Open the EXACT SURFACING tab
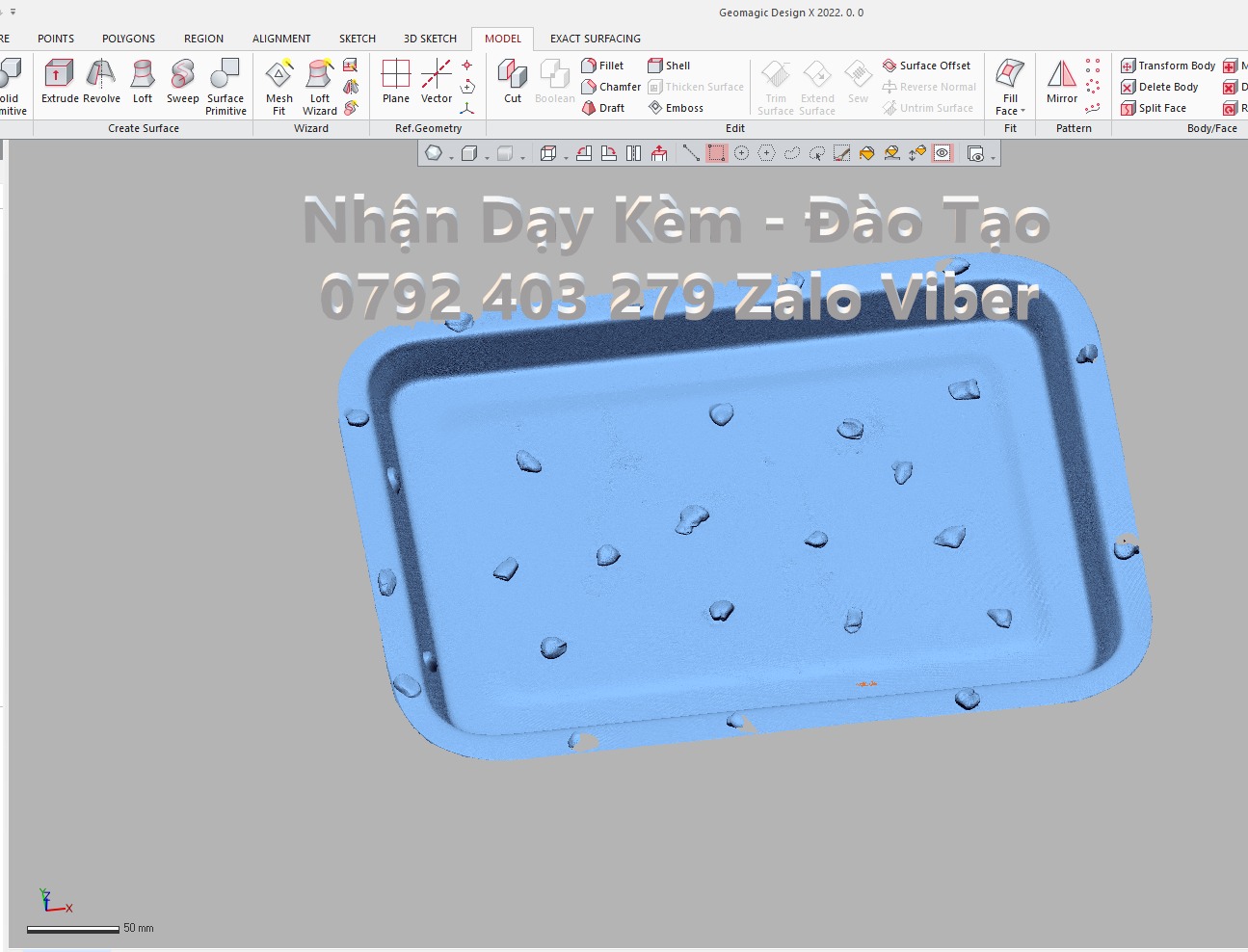The height and width of the screenshot is (952, 1248). pyautogui.click(x=595, y=39)
